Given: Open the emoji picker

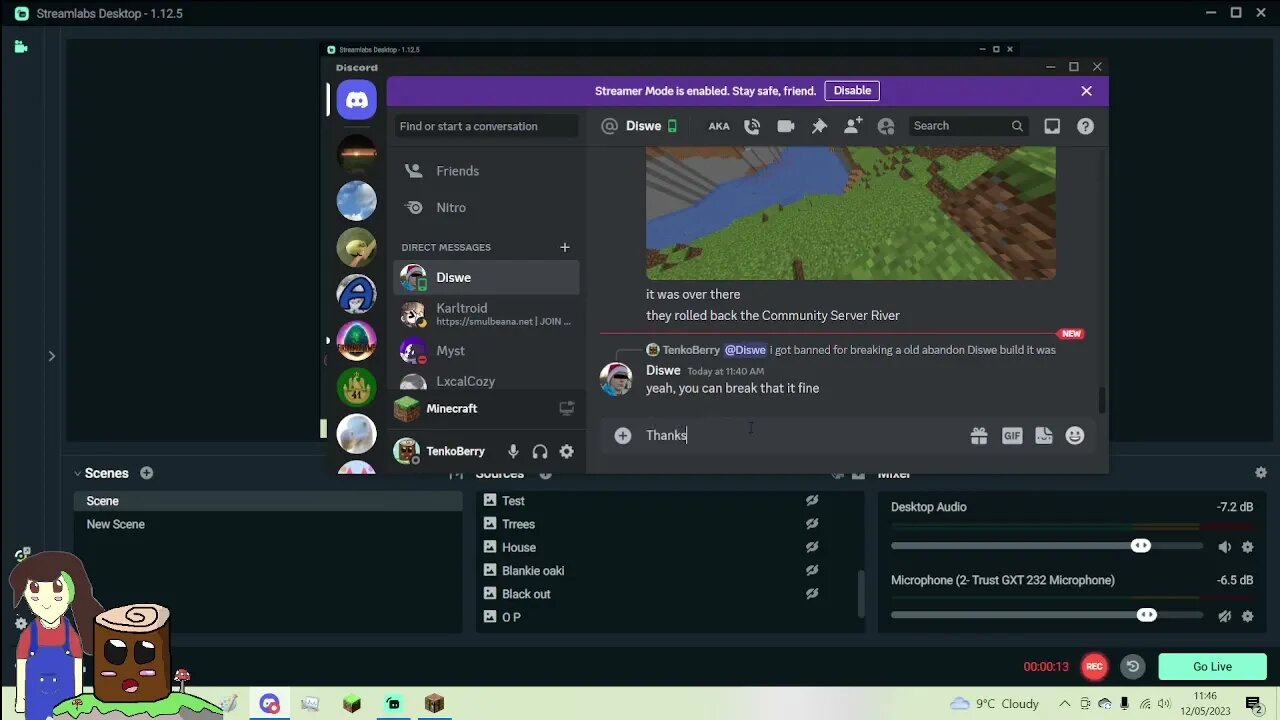Looking at the screenshot, I should 1075,435.
